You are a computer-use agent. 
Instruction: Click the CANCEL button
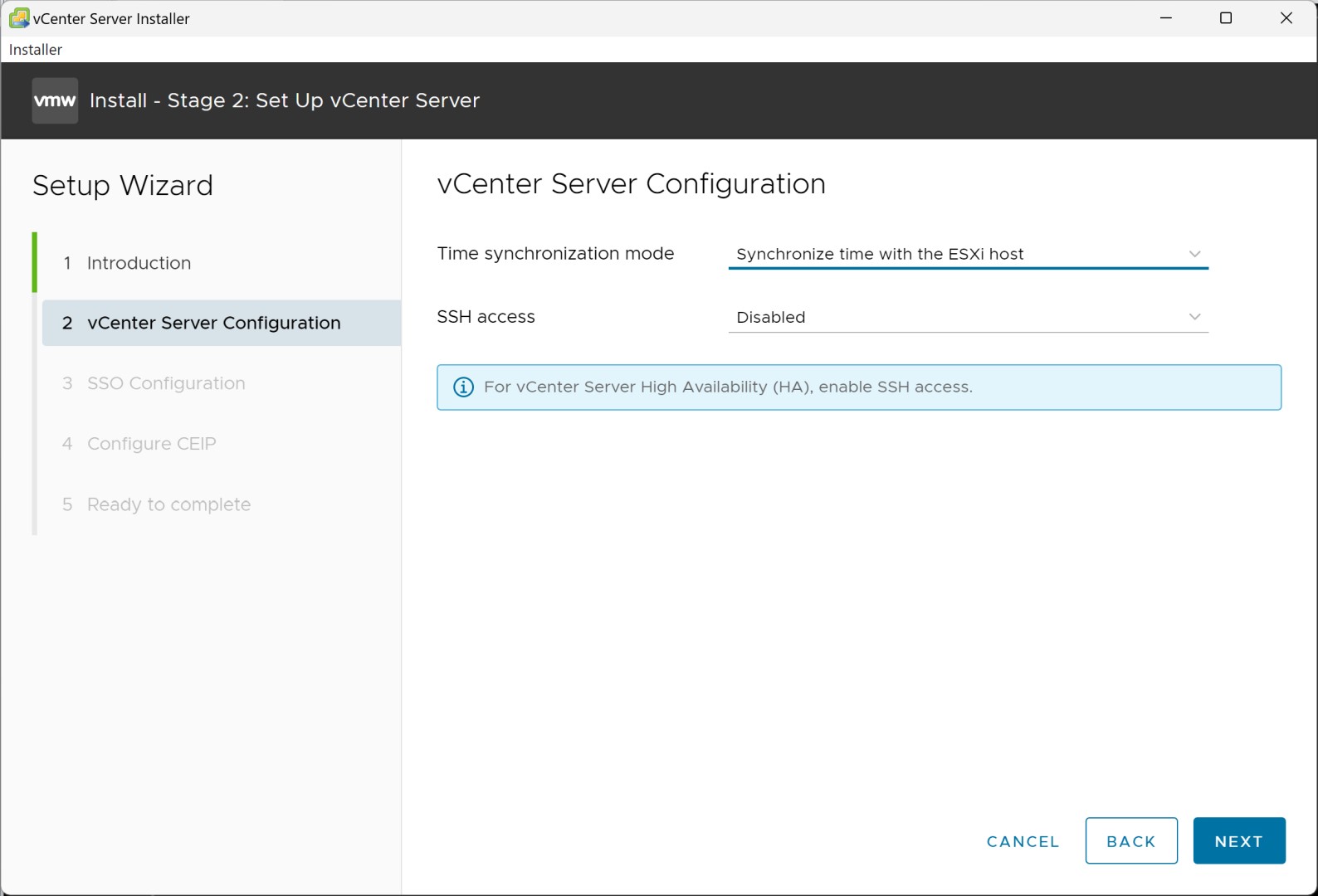[x=1023, y=841]
